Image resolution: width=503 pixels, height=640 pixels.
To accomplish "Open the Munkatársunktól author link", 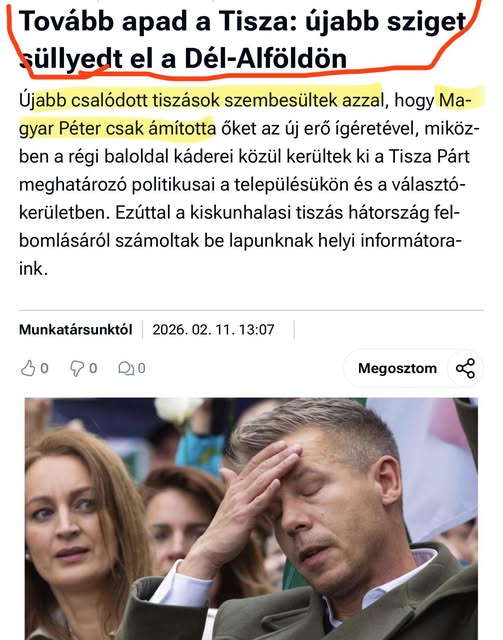I will pos(76,329).
